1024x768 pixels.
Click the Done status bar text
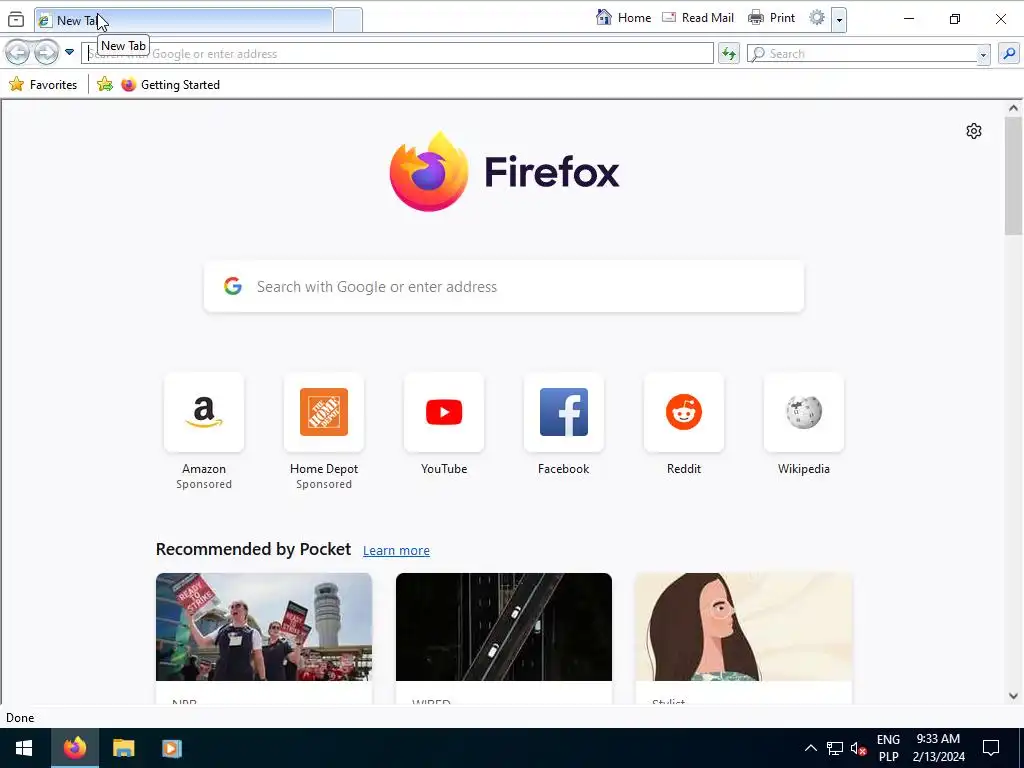click(x=20, y=718)
